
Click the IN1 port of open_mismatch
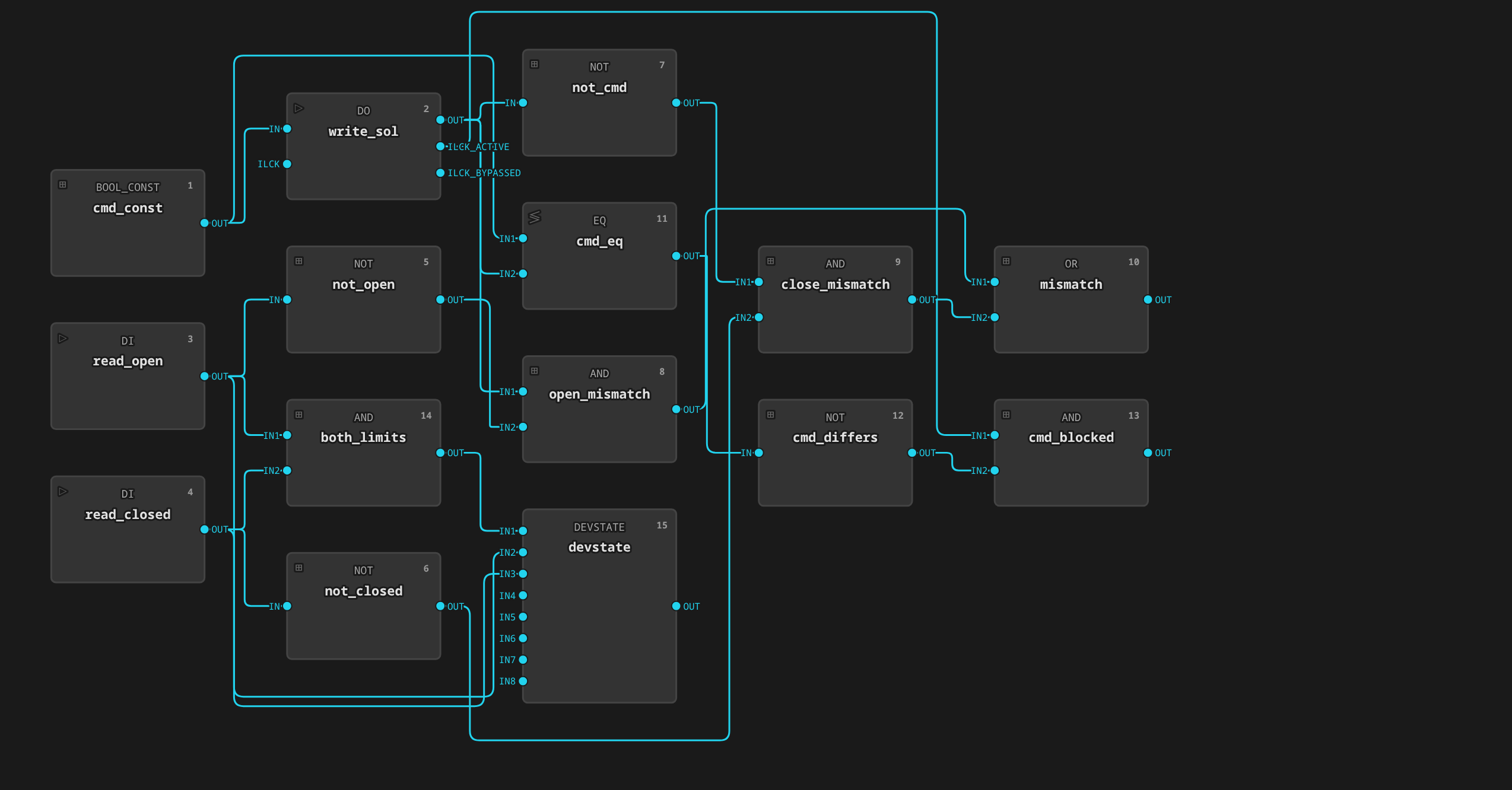coord(523,391)
